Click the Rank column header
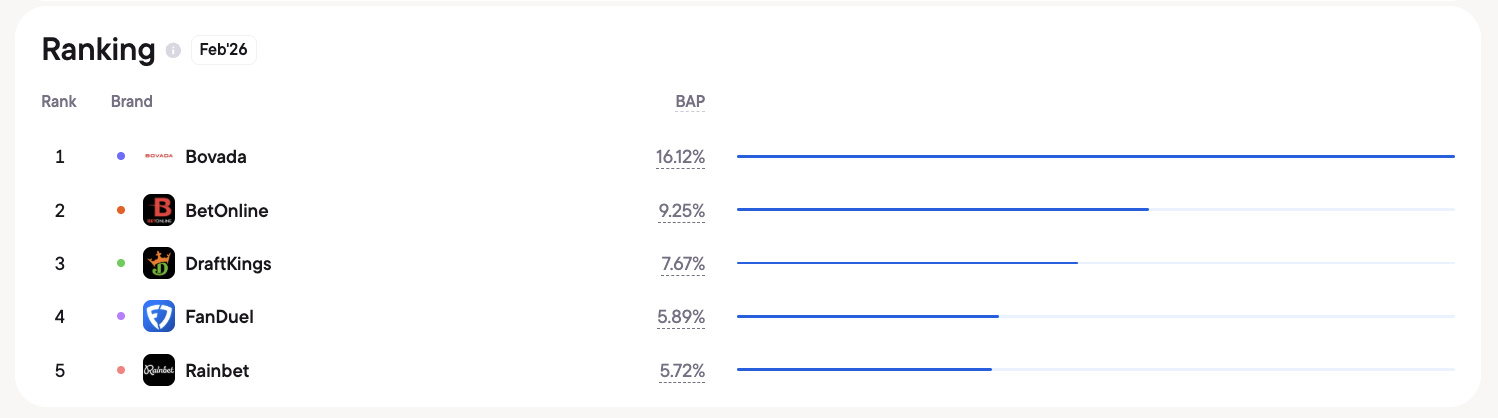The height and width of the screenshot is (418, 1498). pos(59,101)
